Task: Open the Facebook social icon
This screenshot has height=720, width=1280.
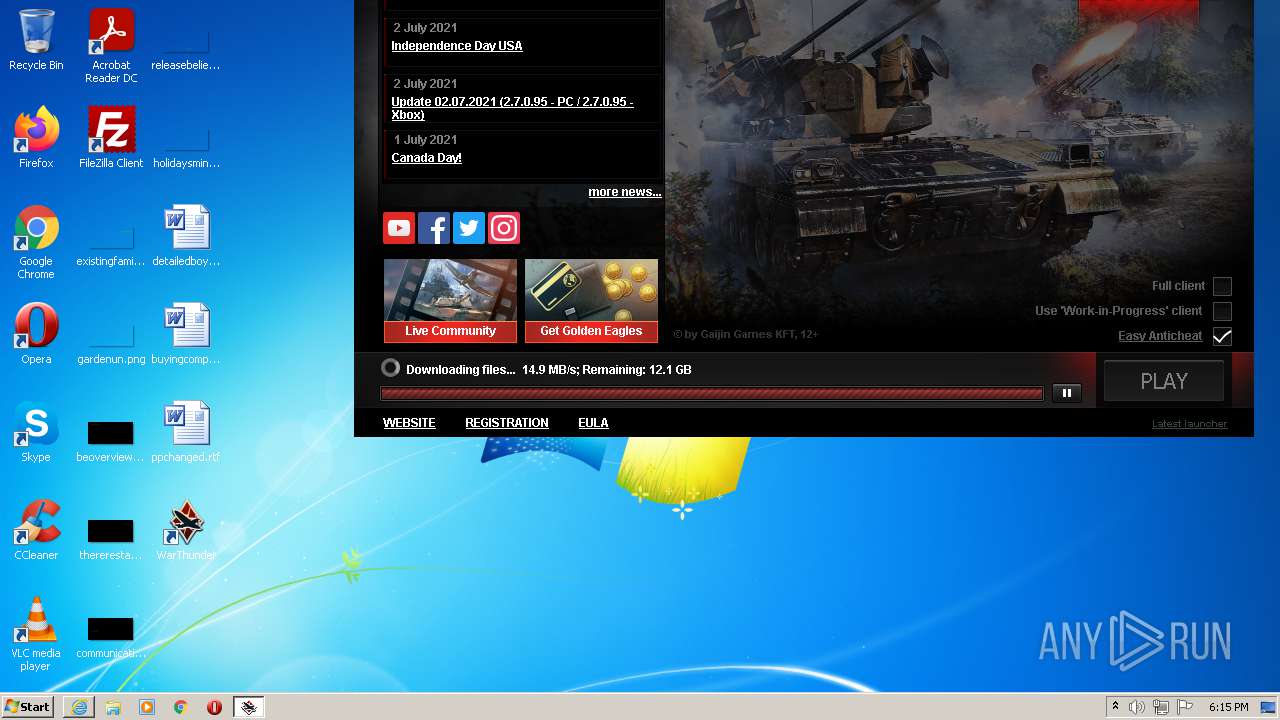Action: pyautogui.click(x=434, y=228)
